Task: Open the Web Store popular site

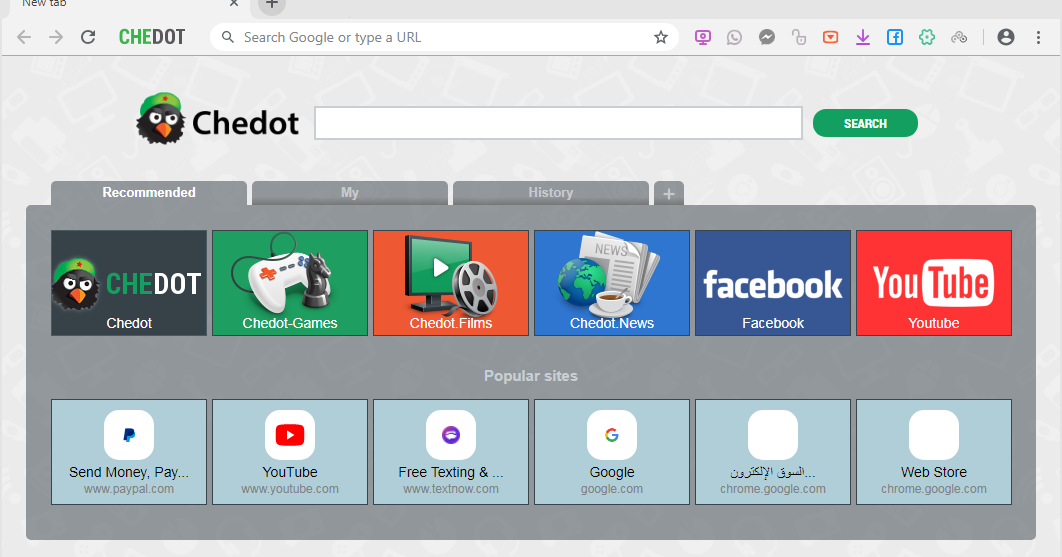Action: coord(934,452)
